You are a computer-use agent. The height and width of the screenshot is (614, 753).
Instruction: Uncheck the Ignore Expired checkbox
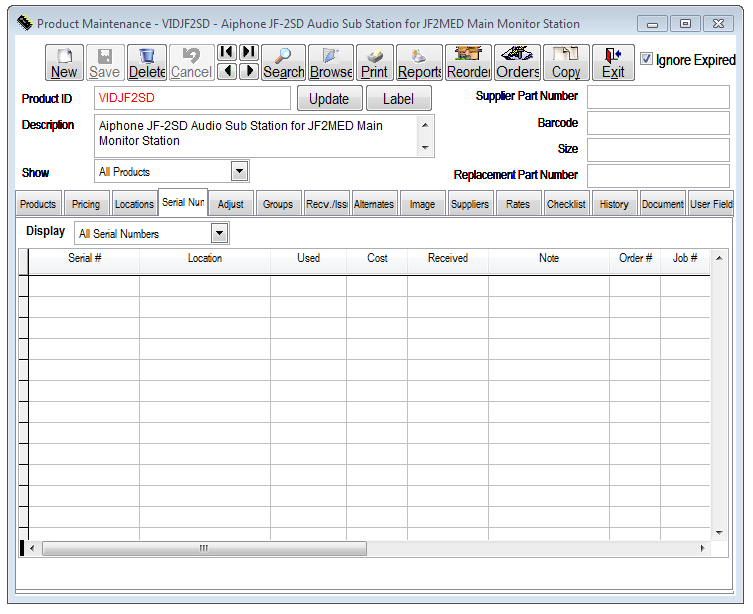point(647,60)
